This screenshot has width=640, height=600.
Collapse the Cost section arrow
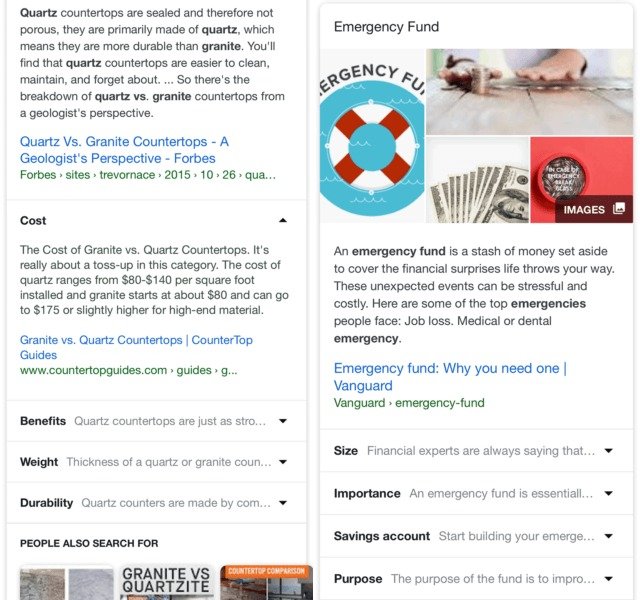283,220
